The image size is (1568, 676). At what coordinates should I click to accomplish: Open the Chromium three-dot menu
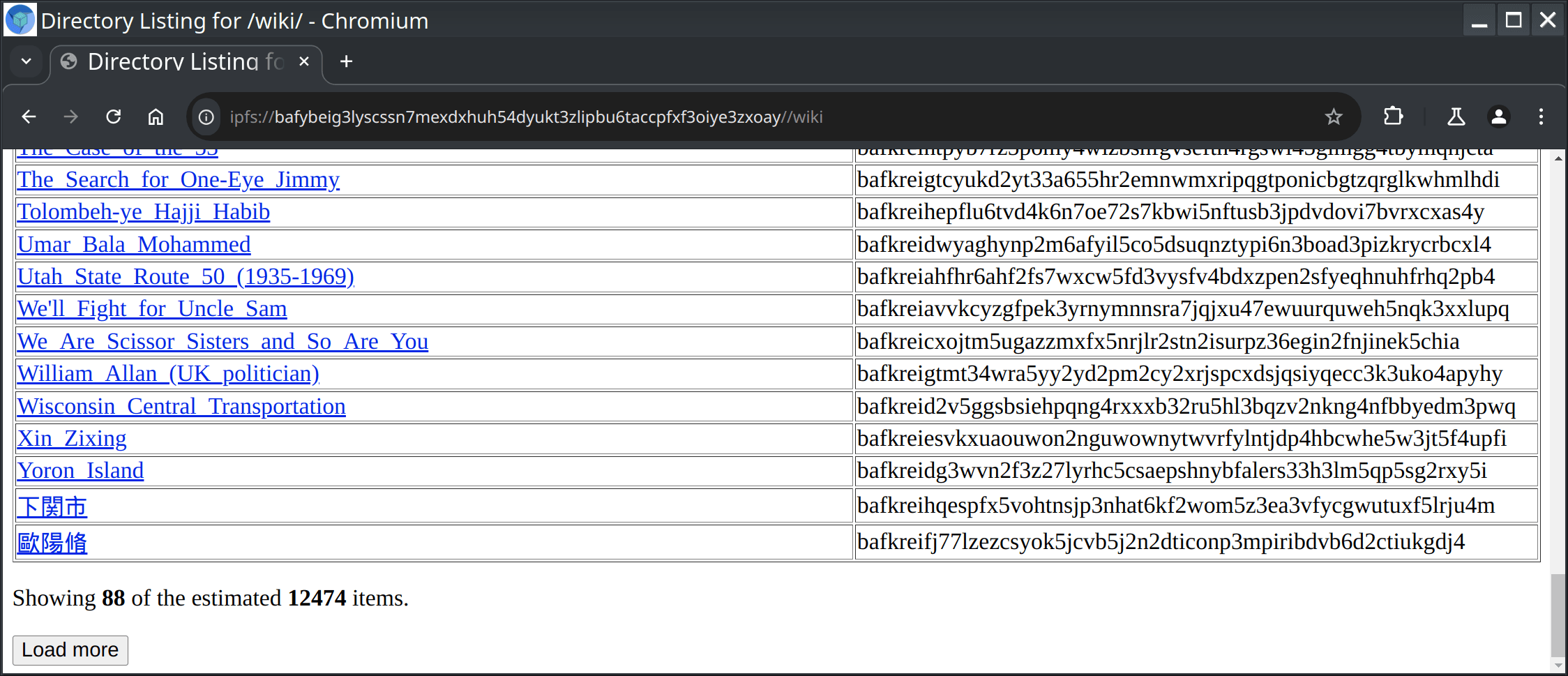[x=1541, y=117]
